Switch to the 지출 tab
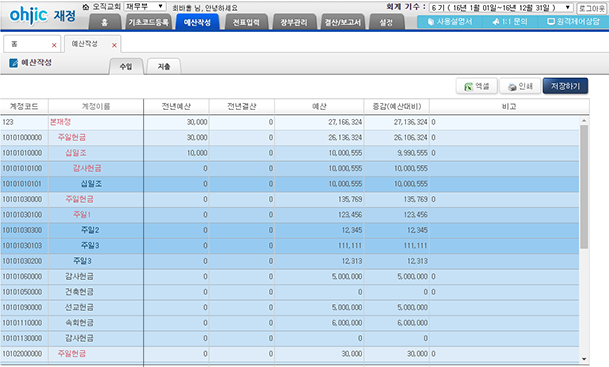Screen dimensions: 609x367 (164, 66)
